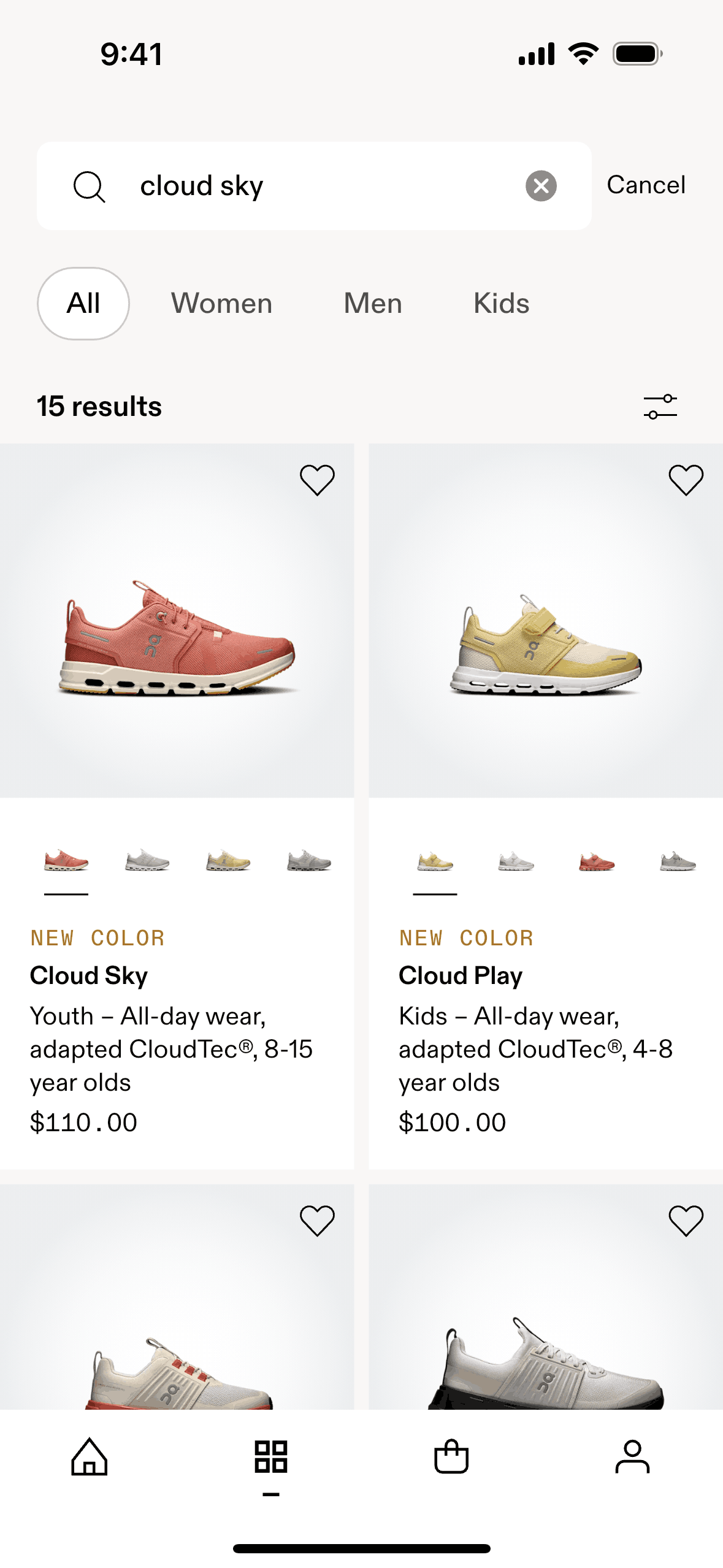Favorite the Cloud Sky shoe with heart
The height and width of the screenshot is (1568, 723).
coord(317,480)
